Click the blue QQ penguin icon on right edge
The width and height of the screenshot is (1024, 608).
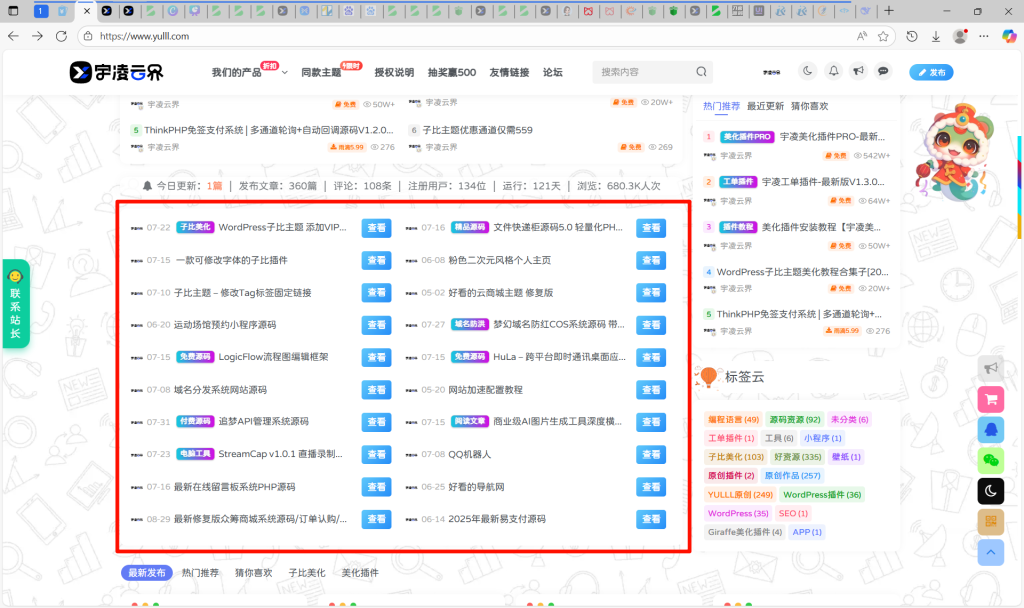tap(991, 430)
